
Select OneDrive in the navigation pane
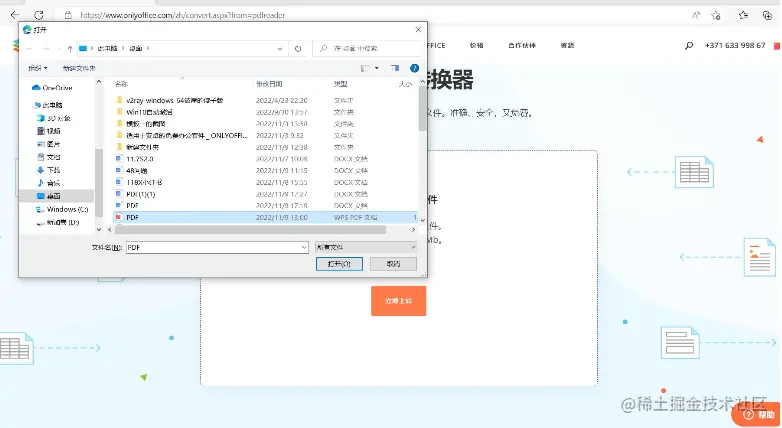tap(52, 88)
